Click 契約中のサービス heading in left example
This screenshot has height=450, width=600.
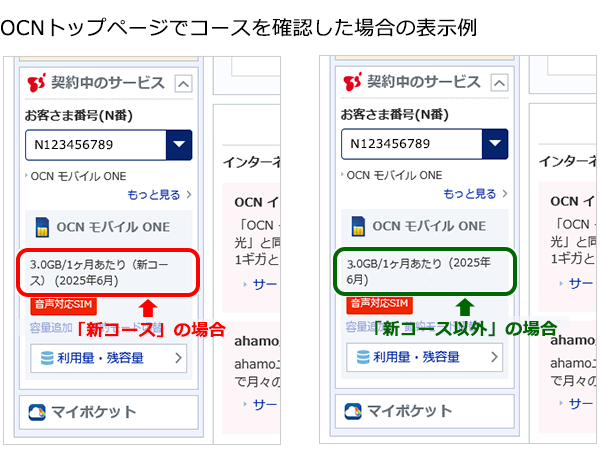click(x=108, y=83)
